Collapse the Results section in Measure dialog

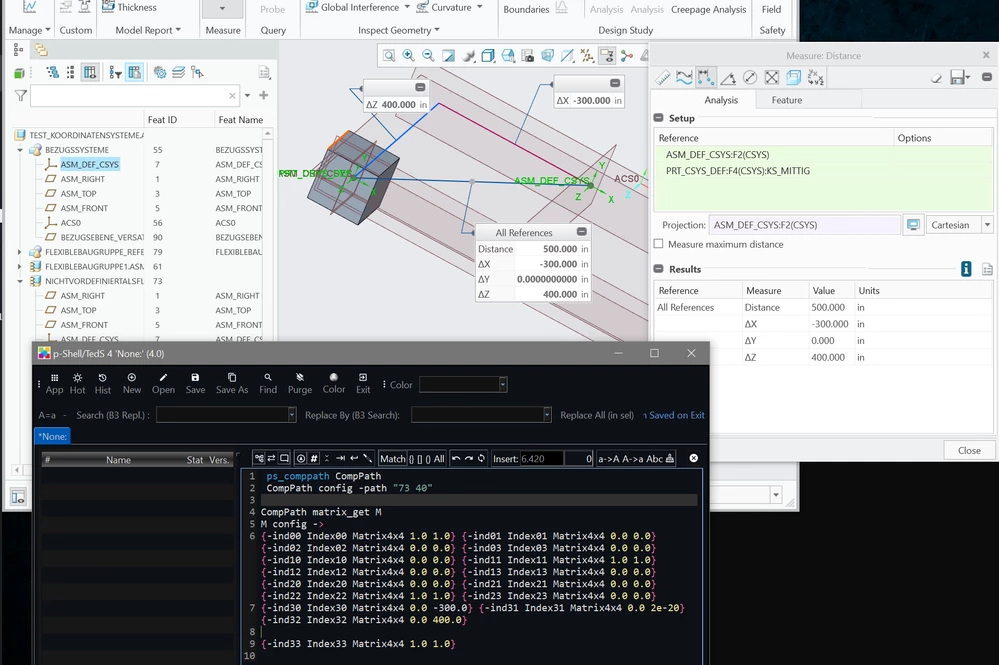[659, 269]
